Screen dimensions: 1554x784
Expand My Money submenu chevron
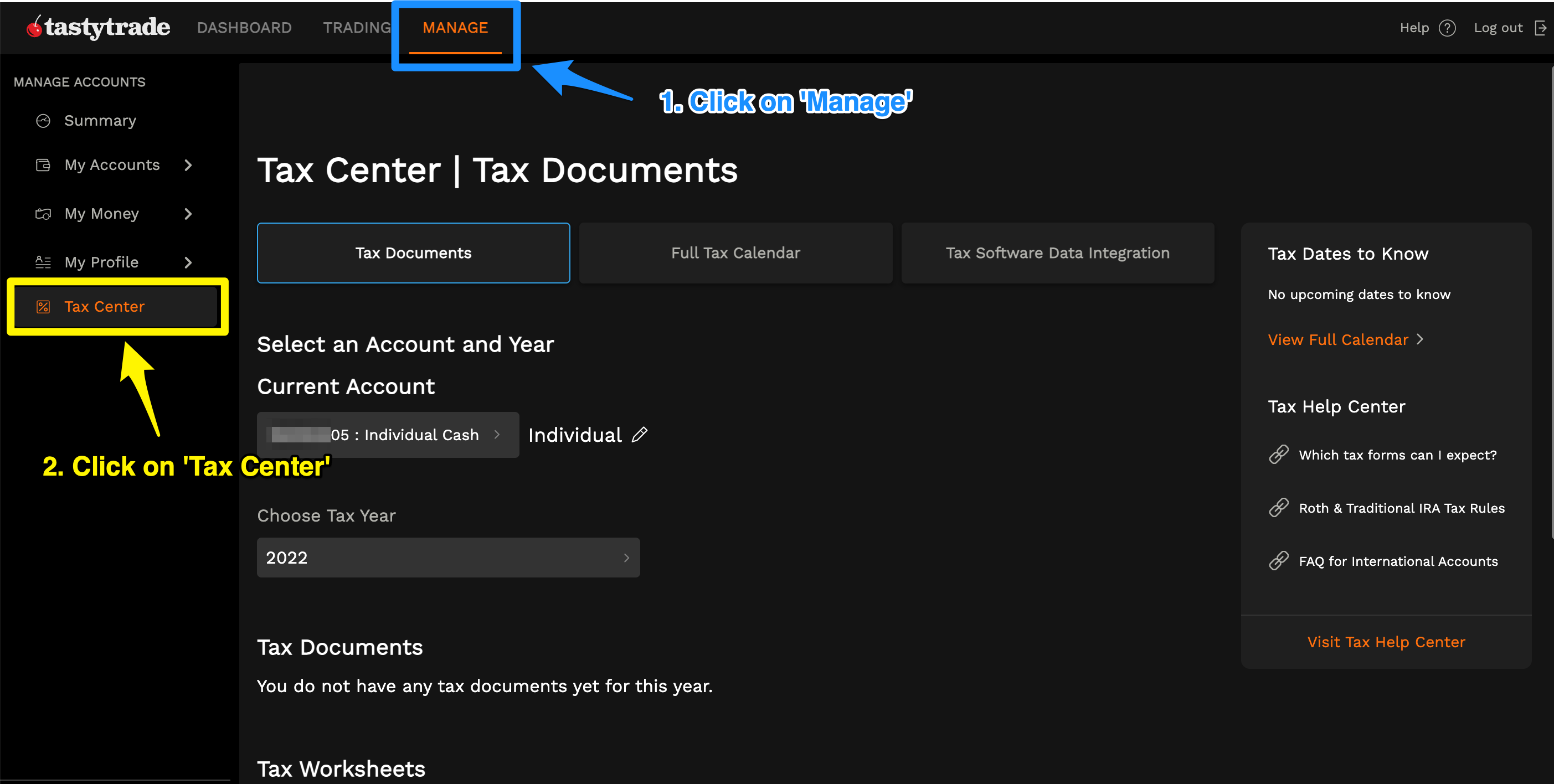[x=188, y=214]
